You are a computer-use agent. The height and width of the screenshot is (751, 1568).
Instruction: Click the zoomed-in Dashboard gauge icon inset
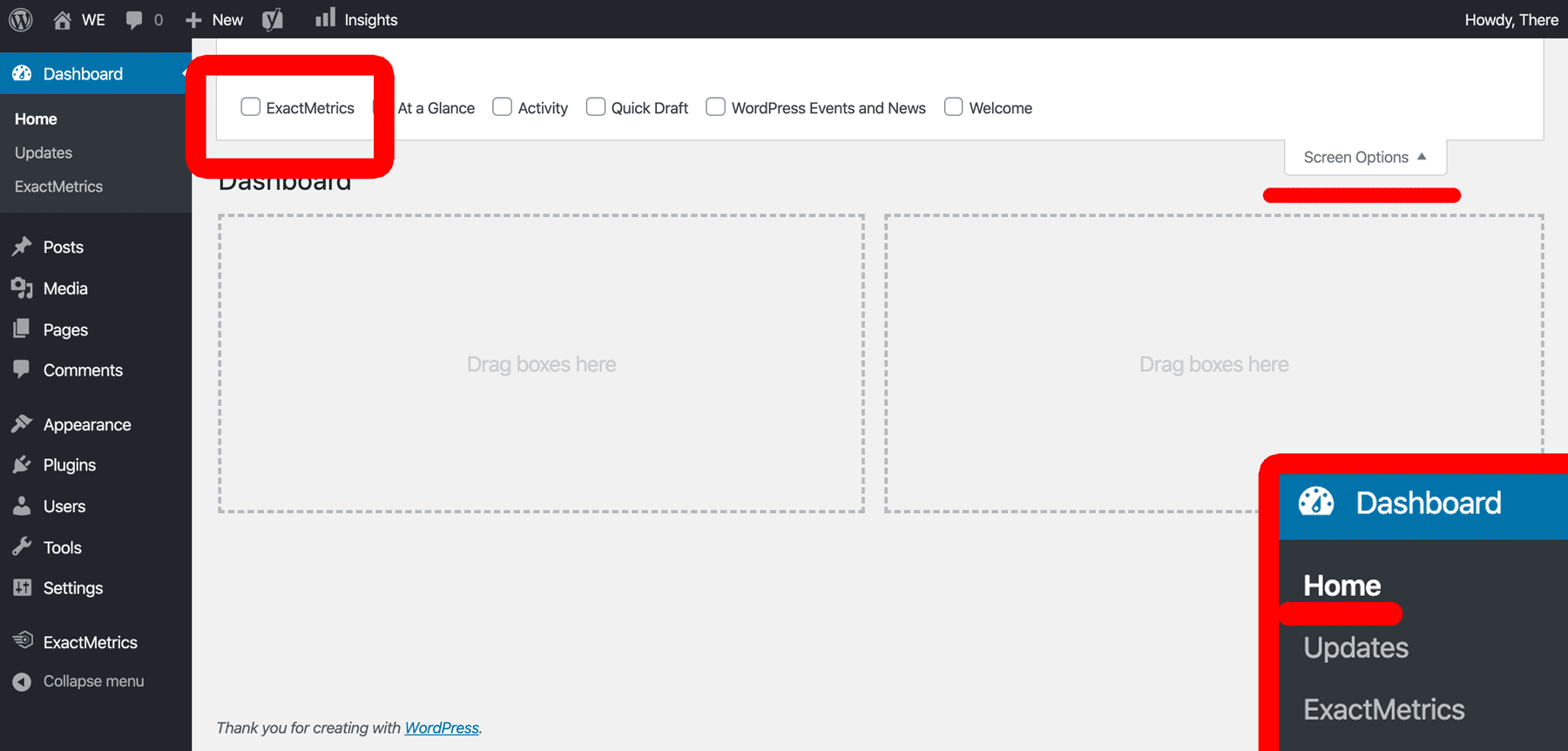(x=1316, y=503)
